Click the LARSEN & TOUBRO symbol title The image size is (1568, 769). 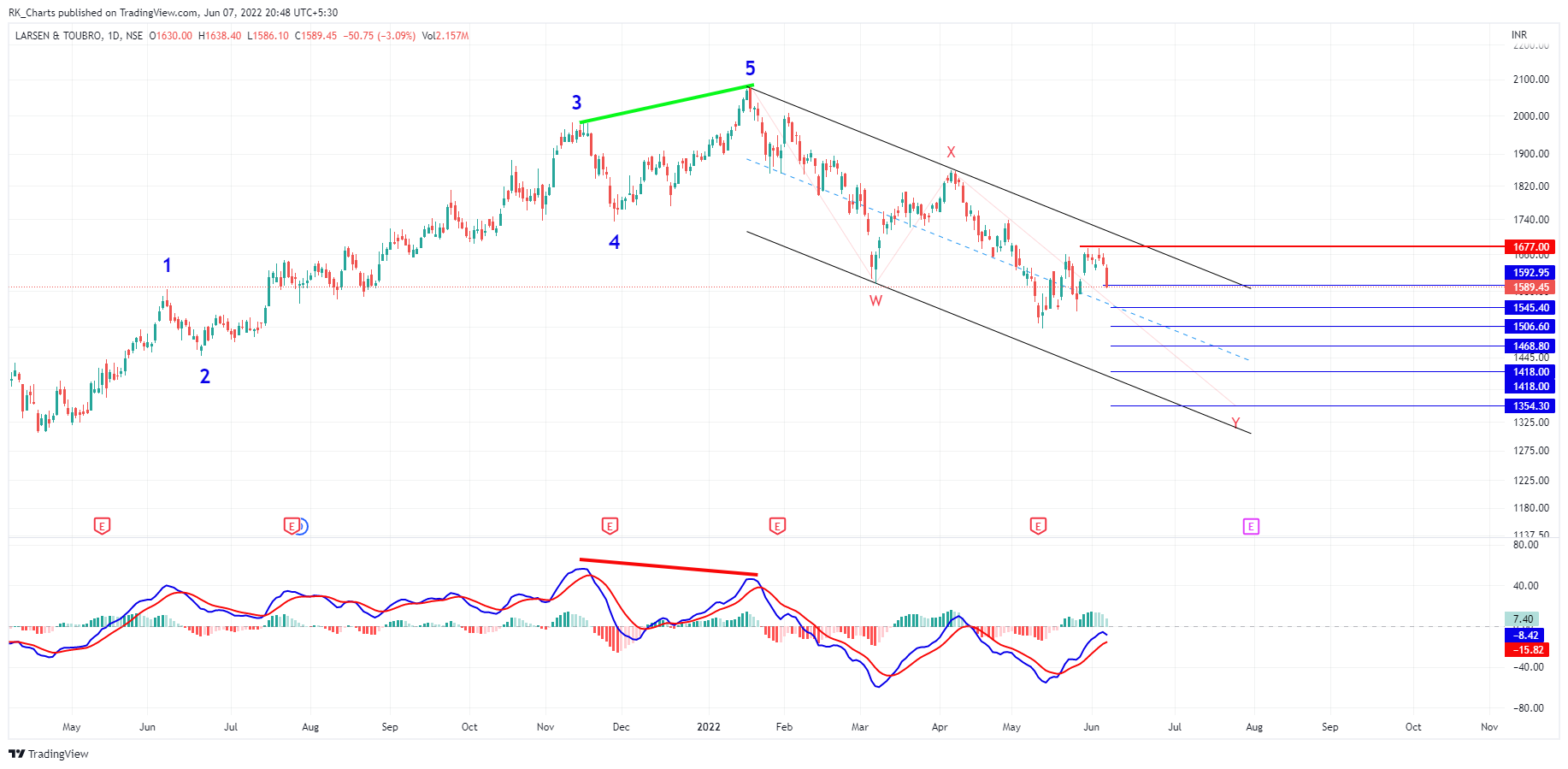[59, 36]
